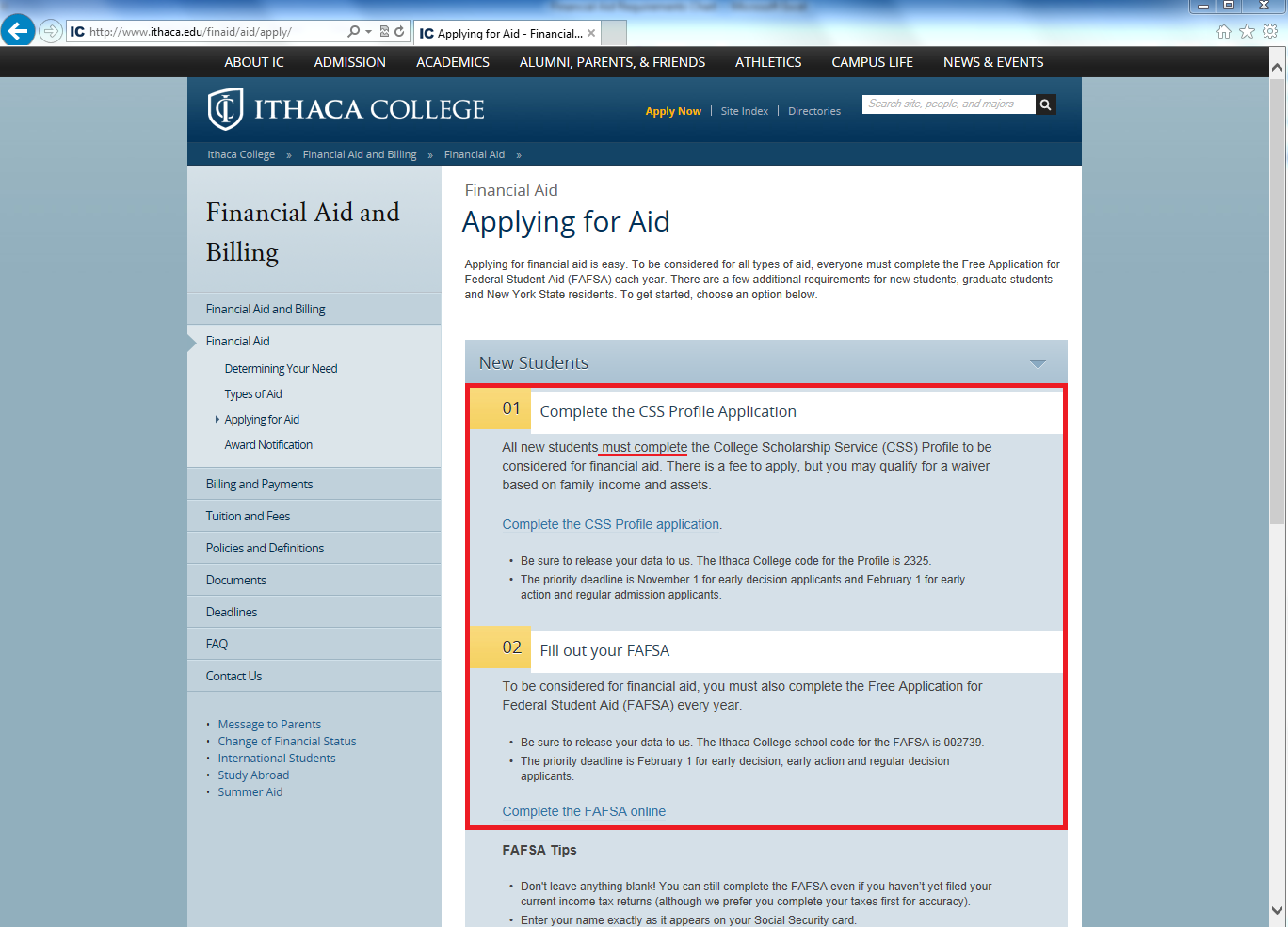Open the Deadlines sidebar section

pos(314,612)
